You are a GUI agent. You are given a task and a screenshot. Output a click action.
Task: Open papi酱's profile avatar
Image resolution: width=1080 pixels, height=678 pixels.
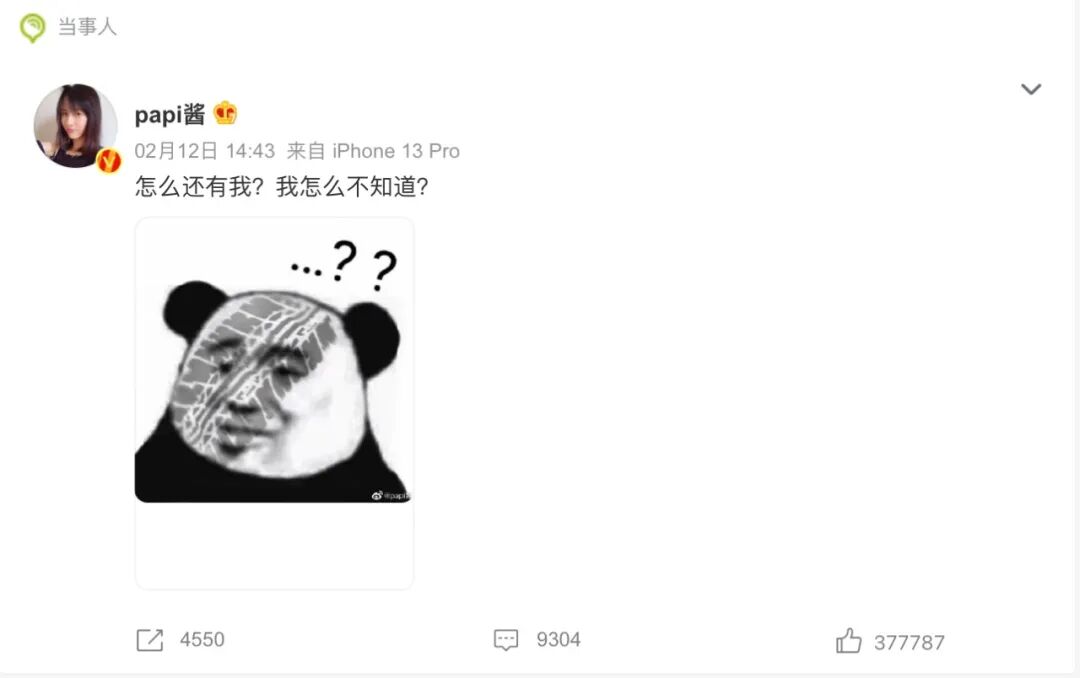[75, 125]
